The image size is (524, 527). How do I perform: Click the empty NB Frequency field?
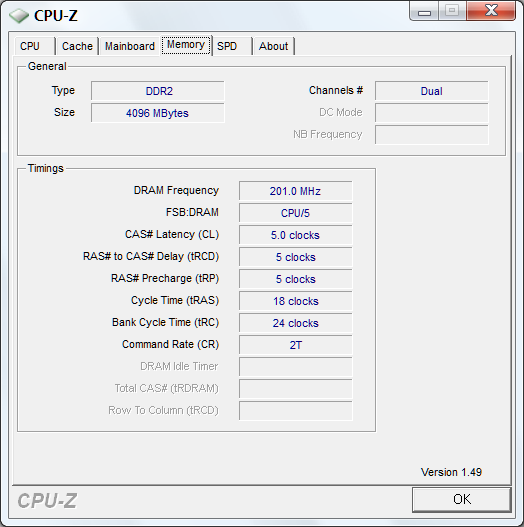pyautogui.click(x=432, y=135)
